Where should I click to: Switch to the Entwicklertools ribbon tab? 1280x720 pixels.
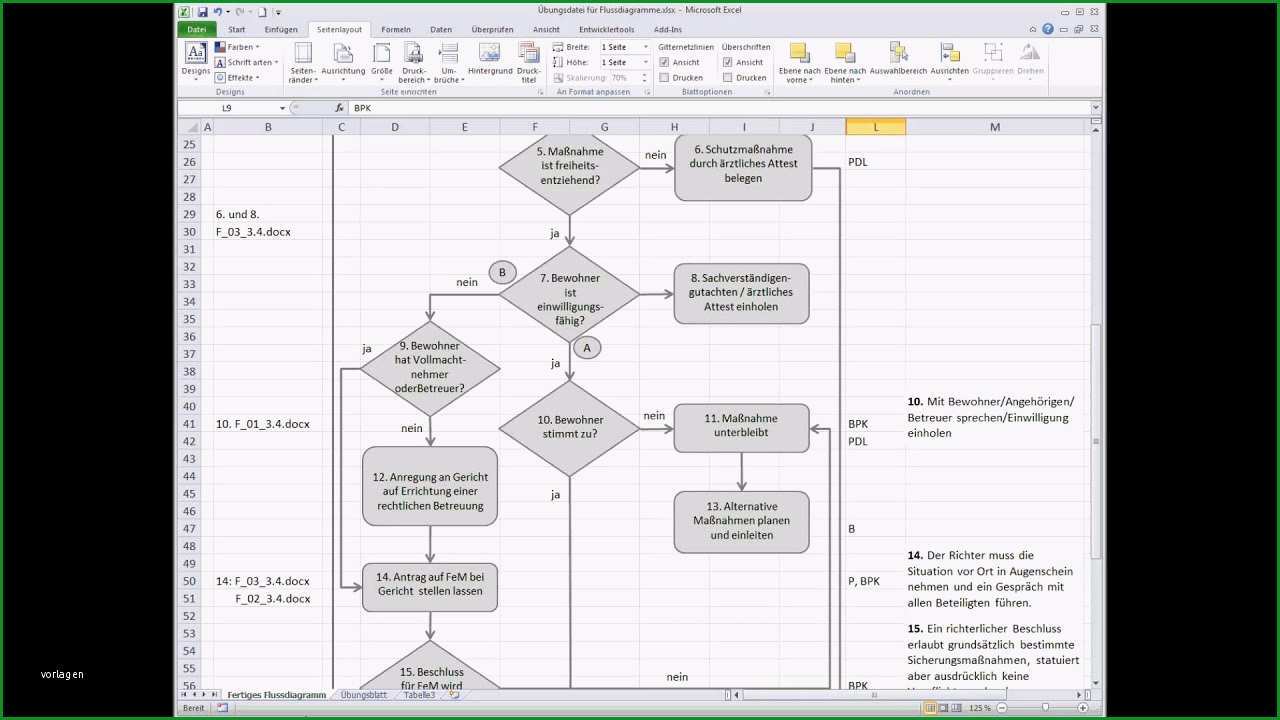[606, 29]
